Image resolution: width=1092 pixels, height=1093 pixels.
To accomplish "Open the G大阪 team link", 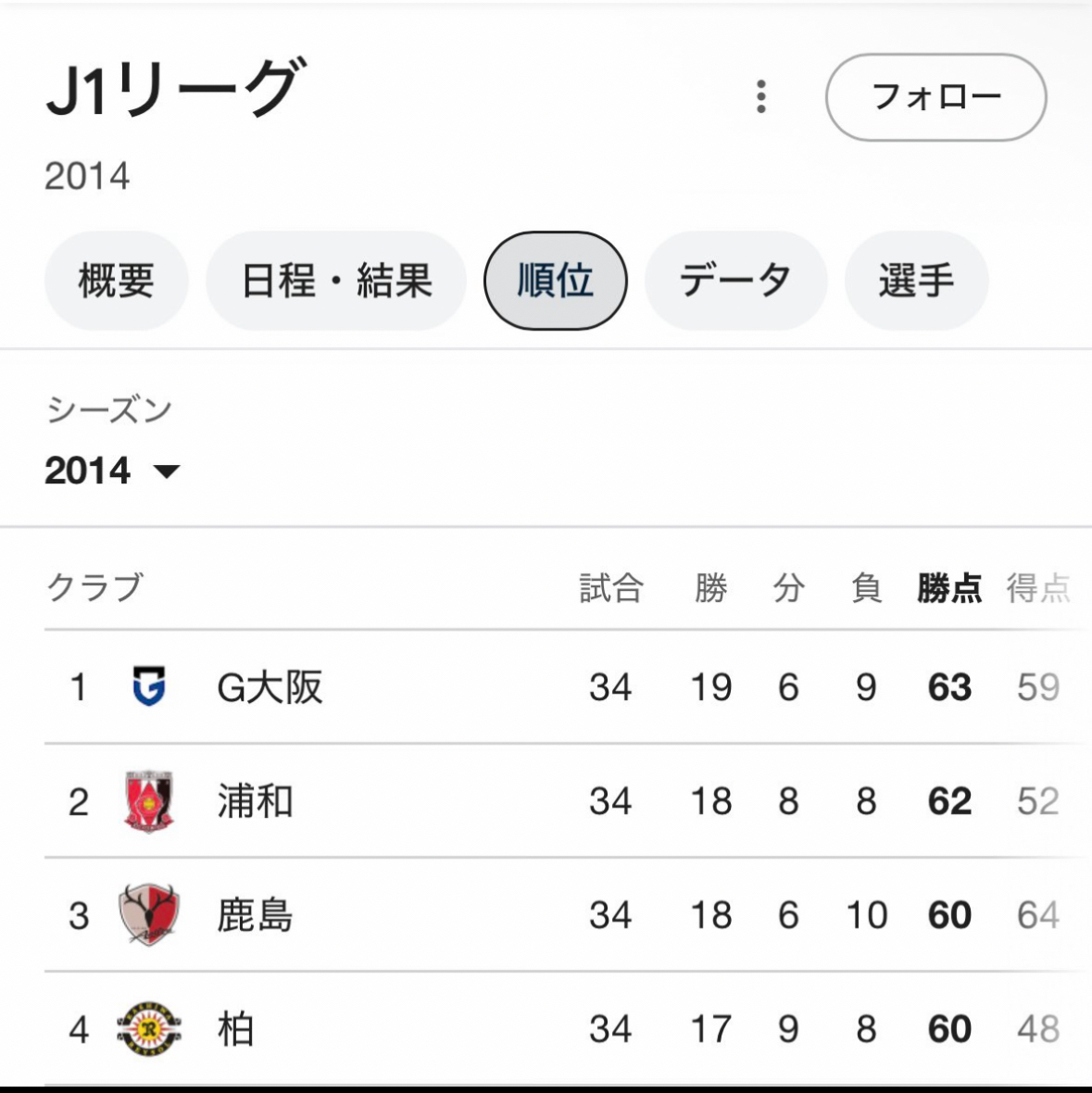I will (x=270, y=686).
